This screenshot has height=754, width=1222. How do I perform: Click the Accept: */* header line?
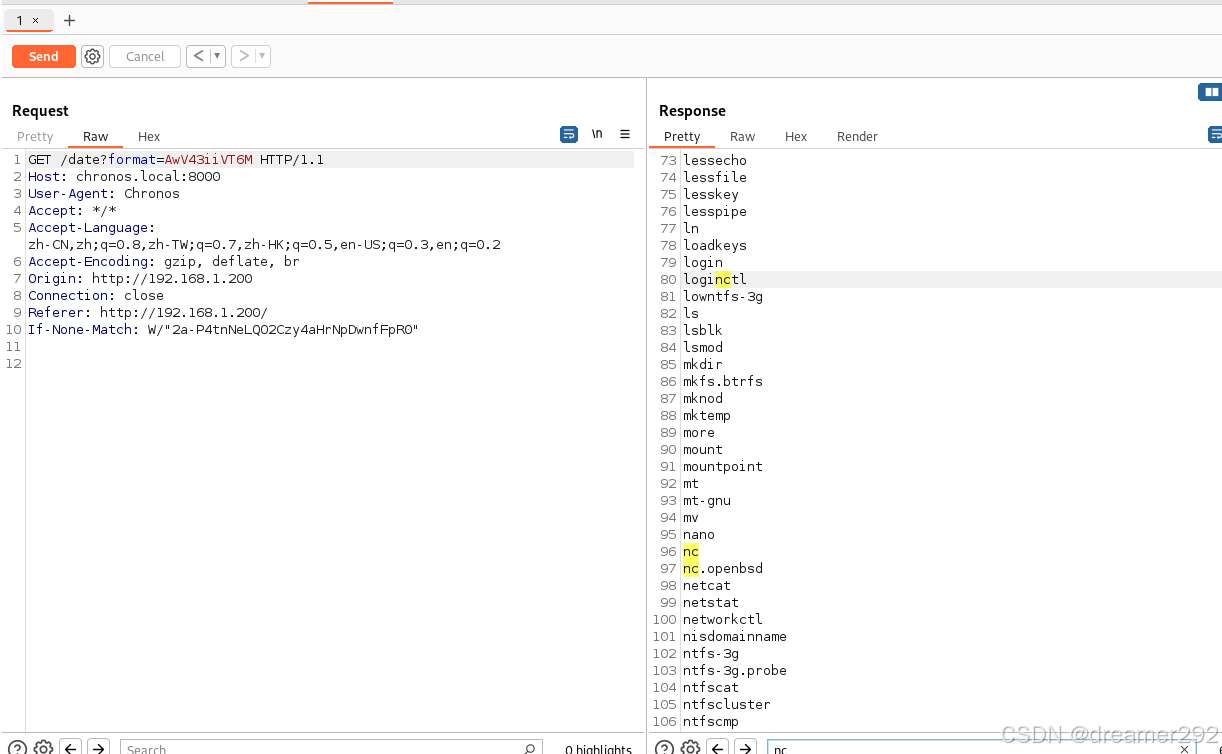click(x=72, y=211)
